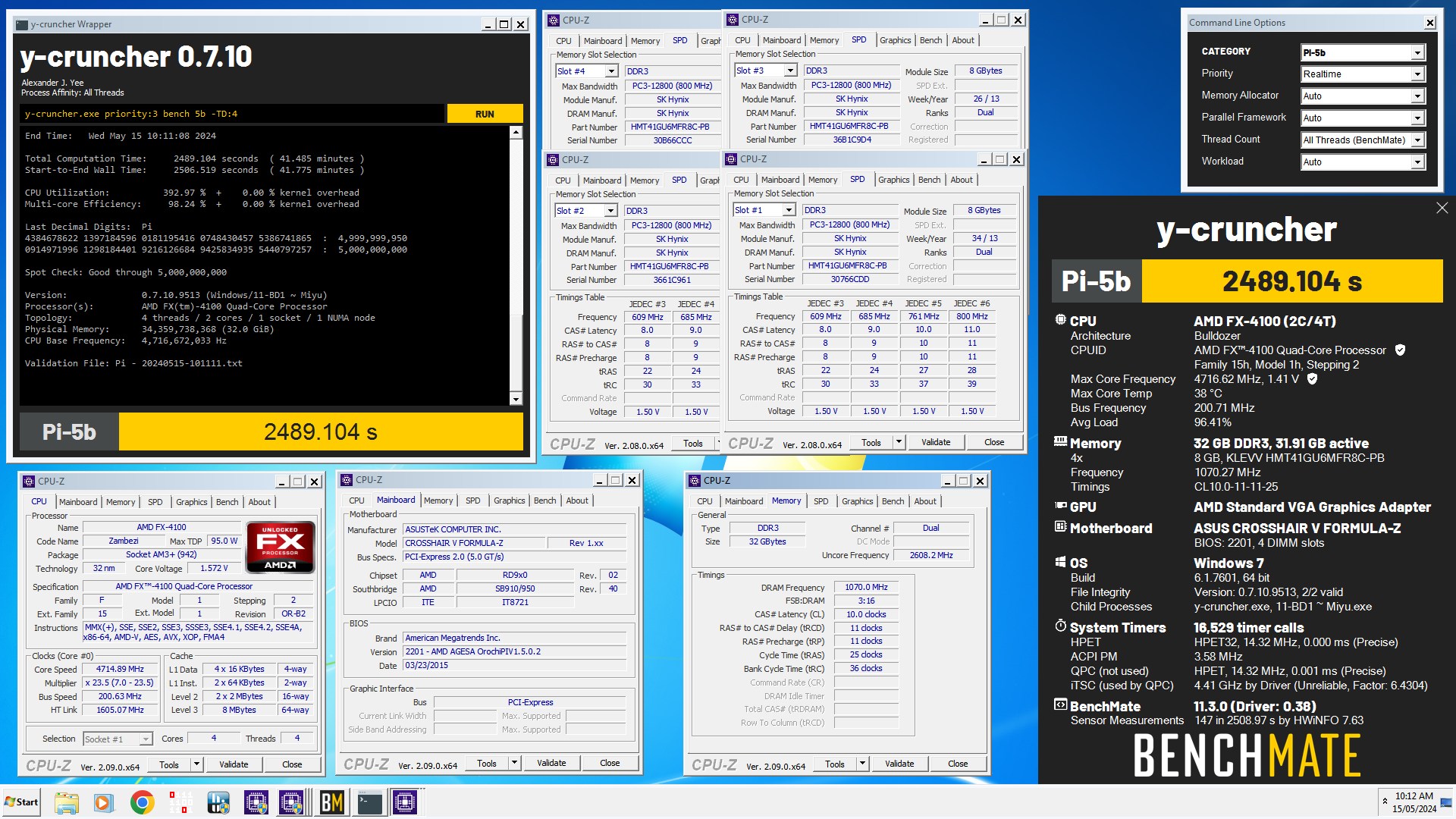Click CPU-Z taskbar icon next to BenchMate icon
Screen dimensions: 1456x819
[x=292, y=802]
